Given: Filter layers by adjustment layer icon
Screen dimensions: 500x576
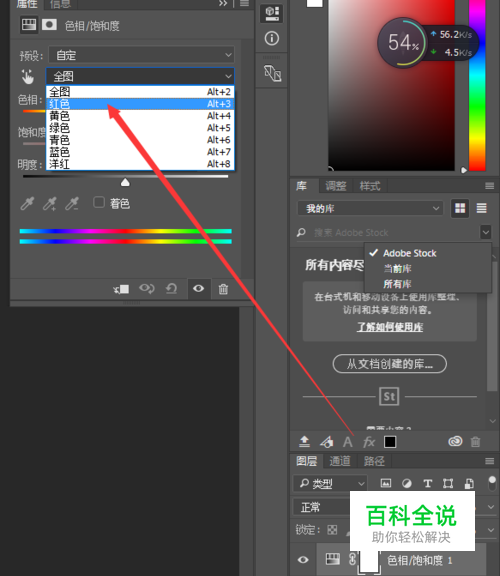Looking at the screenshot, I should pyautogui.click(x=407, y=483).
